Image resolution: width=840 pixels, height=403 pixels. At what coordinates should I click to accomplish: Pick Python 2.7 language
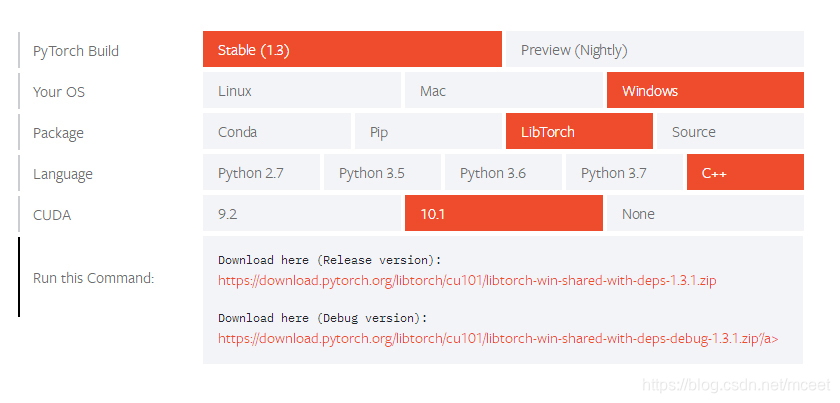(261, 172)
